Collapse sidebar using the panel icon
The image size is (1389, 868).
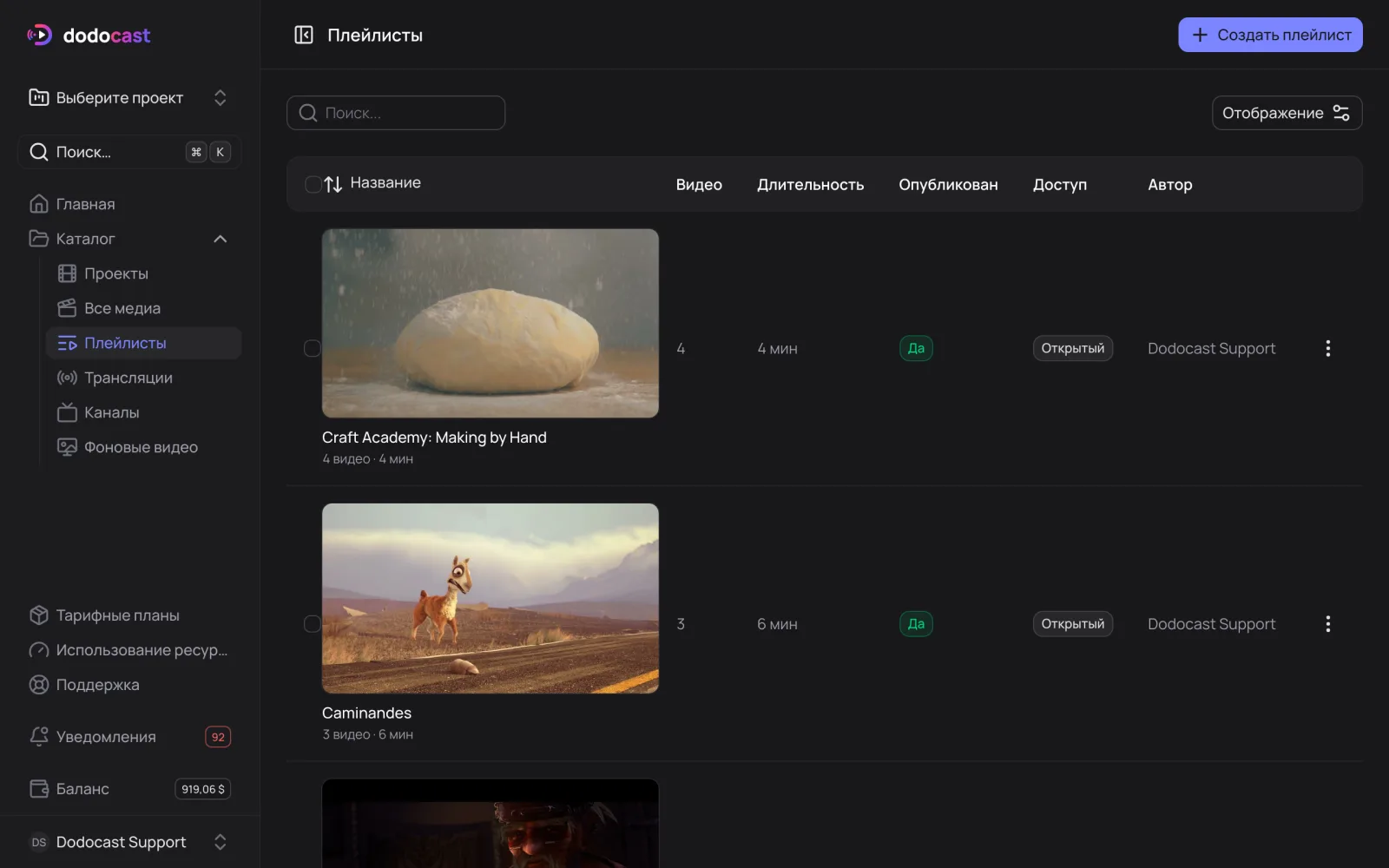click(304, 35)
